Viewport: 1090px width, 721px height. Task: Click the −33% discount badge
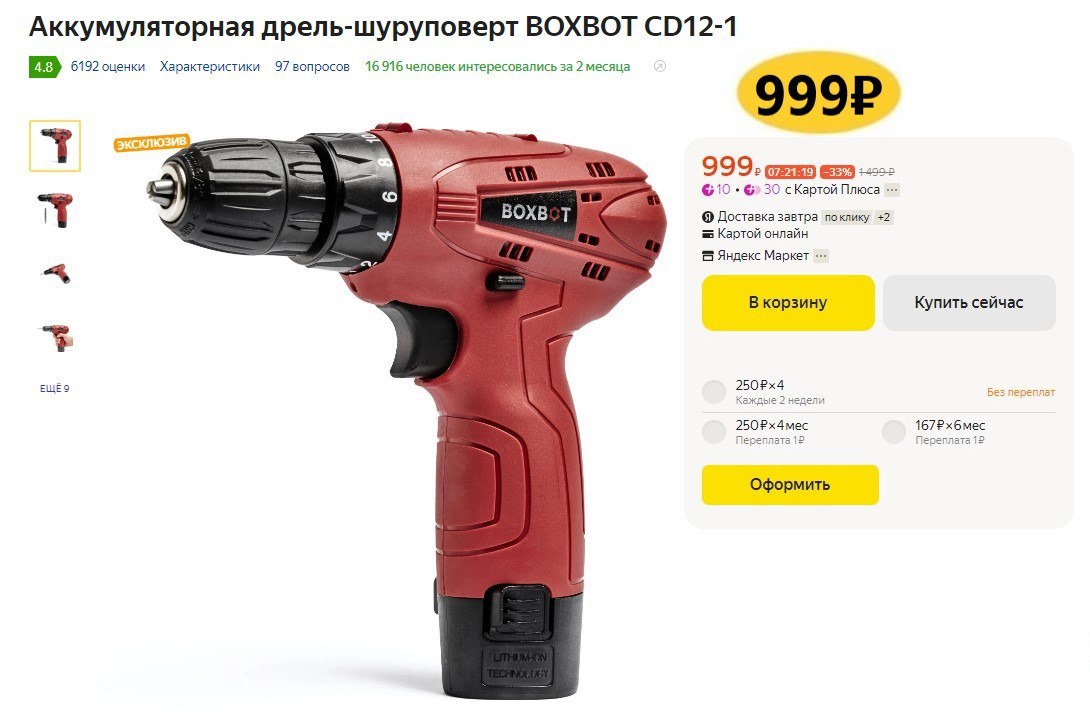click(836, 172)
